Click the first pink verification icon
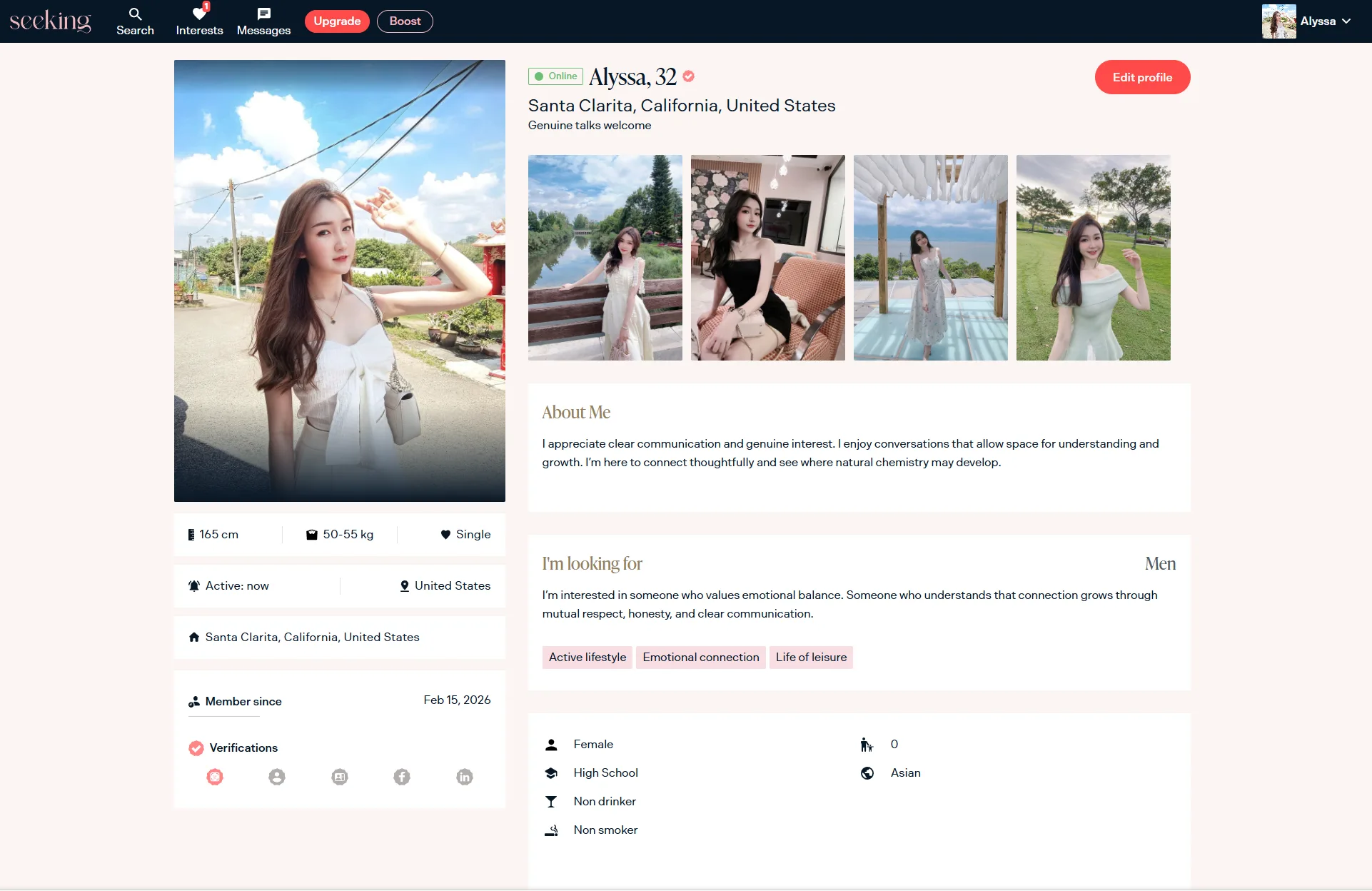The width and height of the screenshot is (1372, 891). point(215,777)
